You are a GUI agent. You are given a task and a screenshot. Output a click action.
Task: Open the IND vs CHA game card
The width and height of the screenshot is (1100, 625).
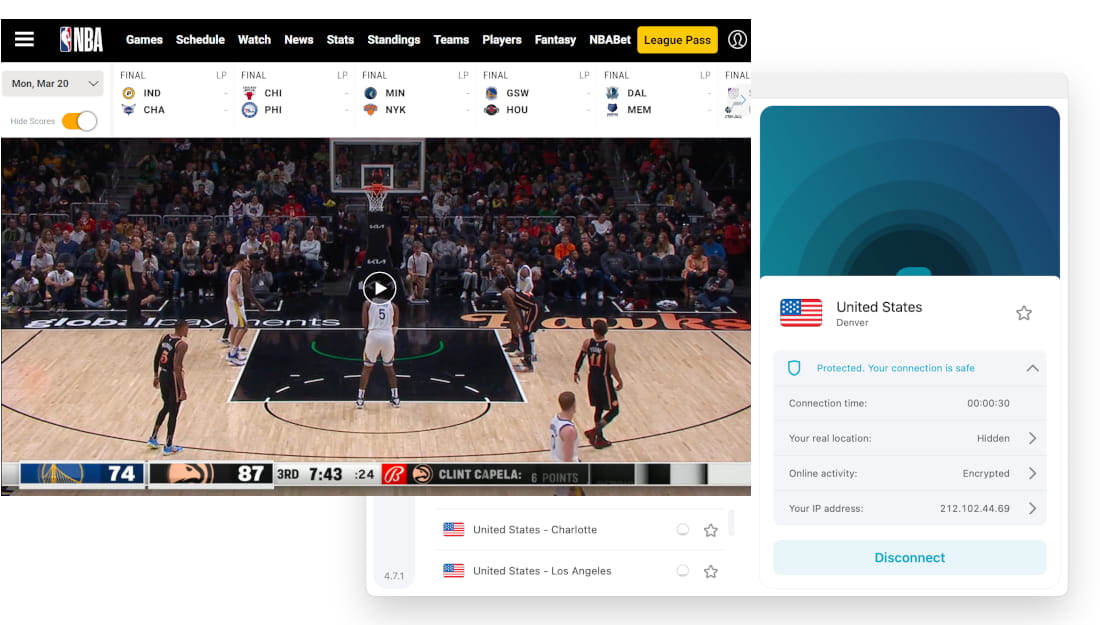tap(173, 94)
